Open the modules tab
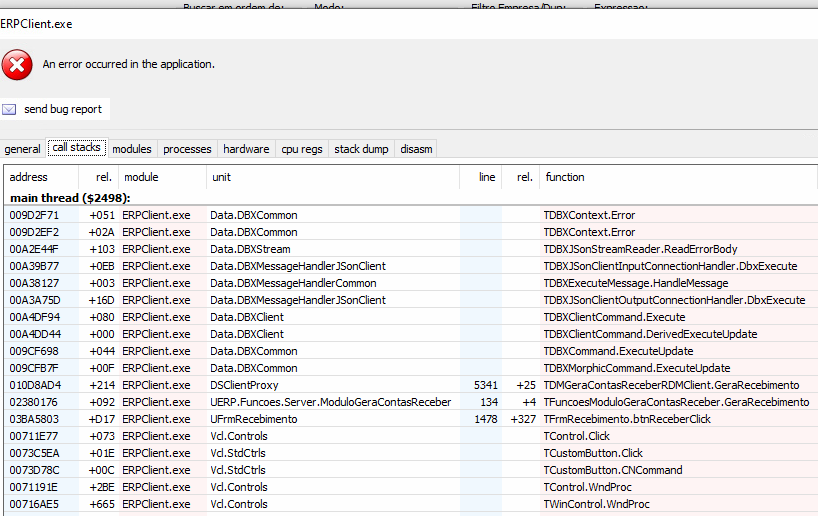Screen dimensions: 818x516 point(132,149)
